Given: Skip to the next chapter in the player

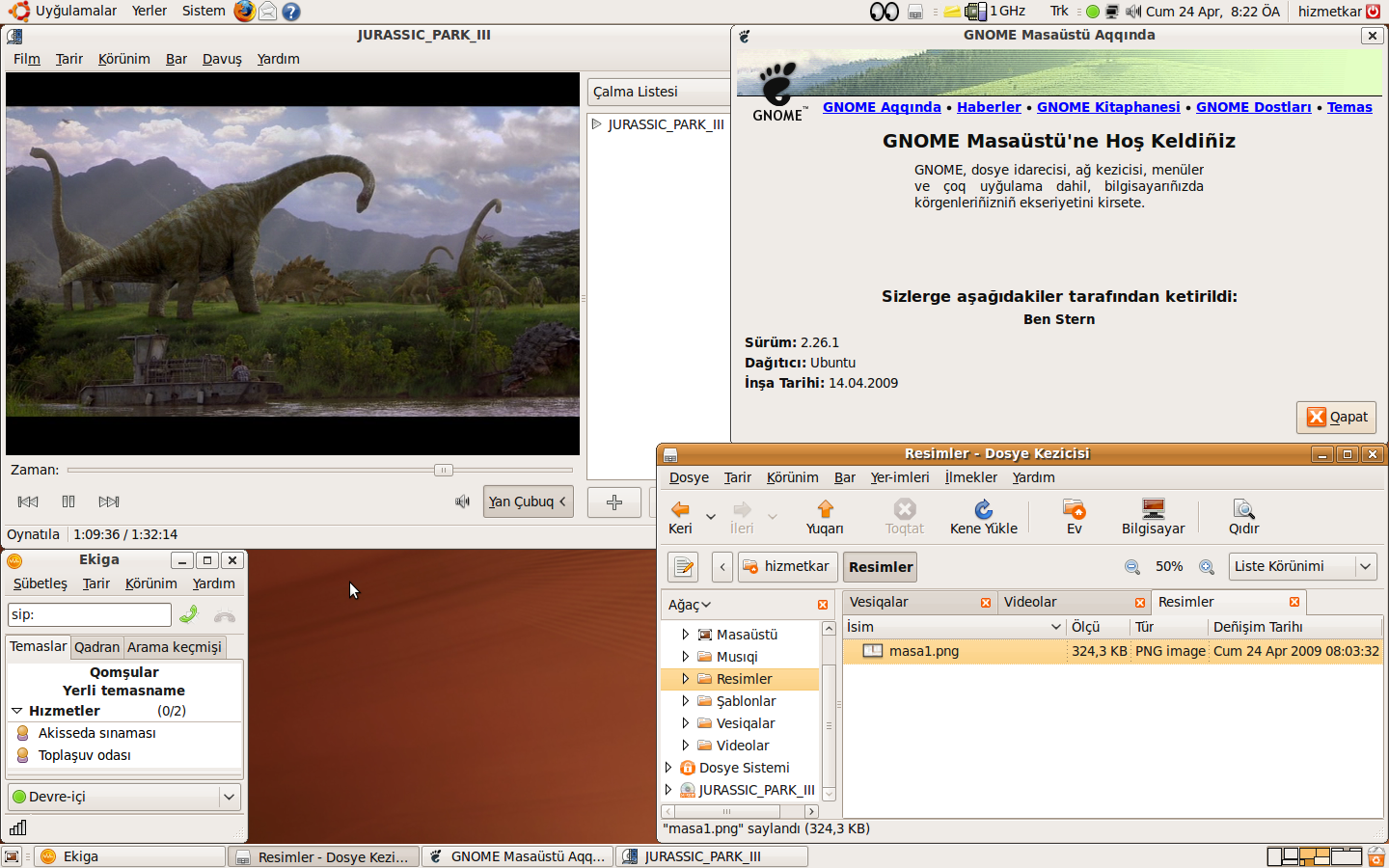Looking at the screenshot, I should (109, 502).
